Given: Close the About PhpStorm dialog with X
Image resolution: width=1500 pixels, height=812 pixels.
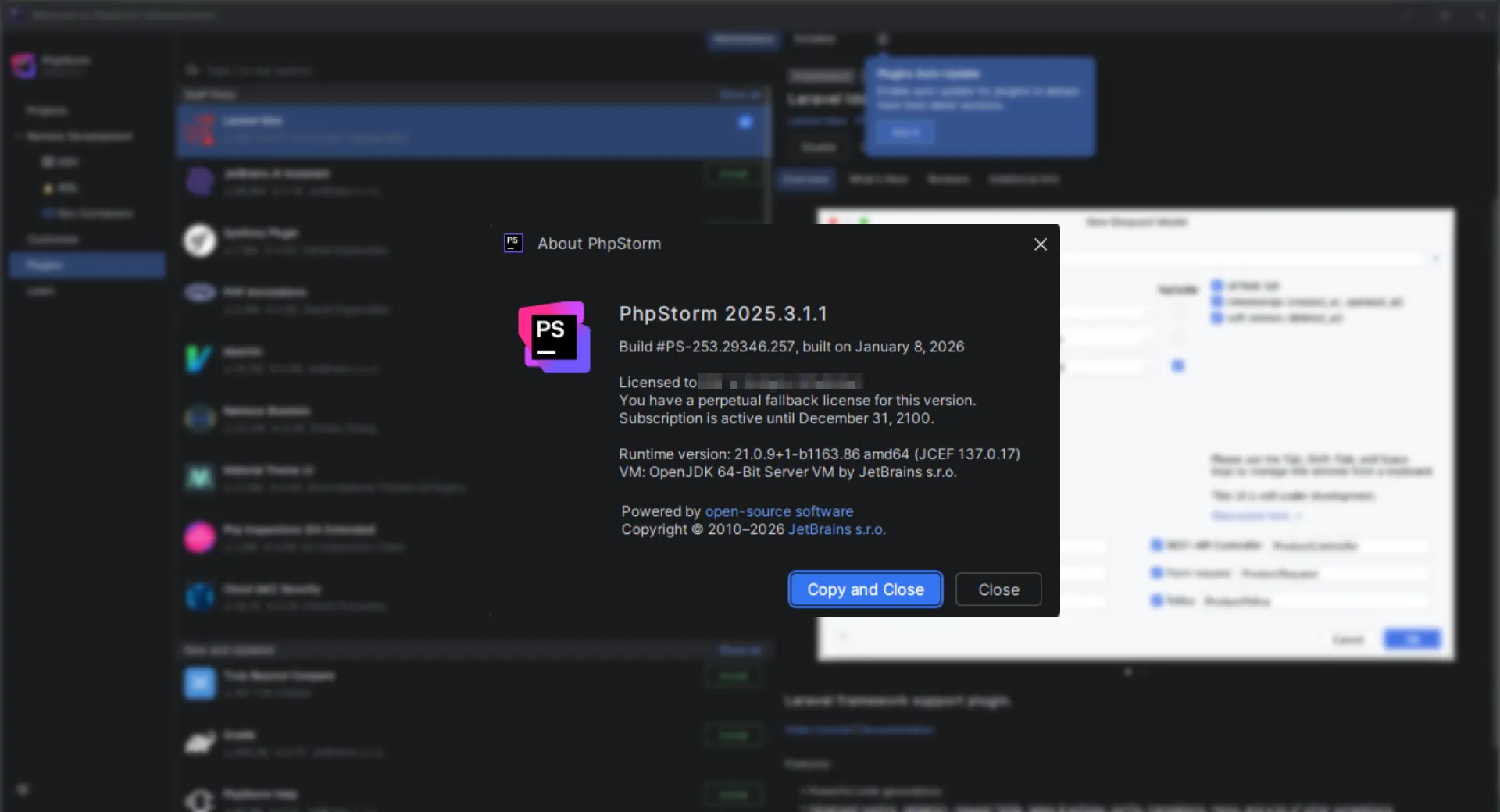Looking at the screenshot, I should pyautogui.click(x=1041, y=244).
